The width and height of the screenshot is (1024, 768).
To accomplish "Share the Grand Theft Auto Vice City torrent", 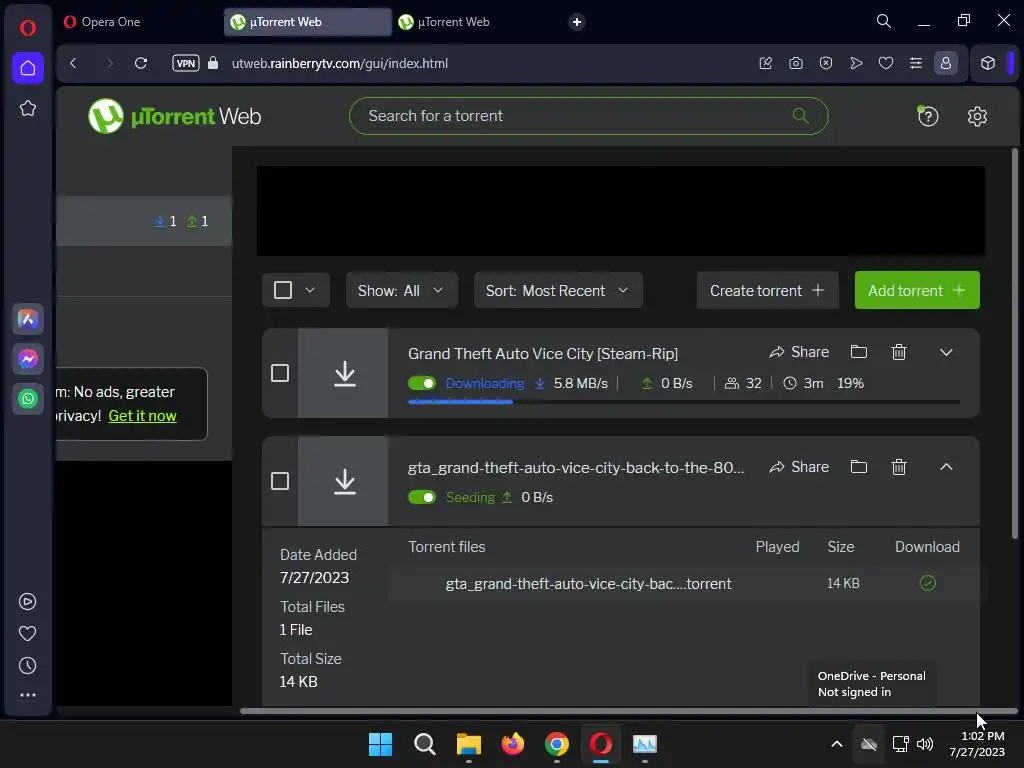I will coord(799,352).
